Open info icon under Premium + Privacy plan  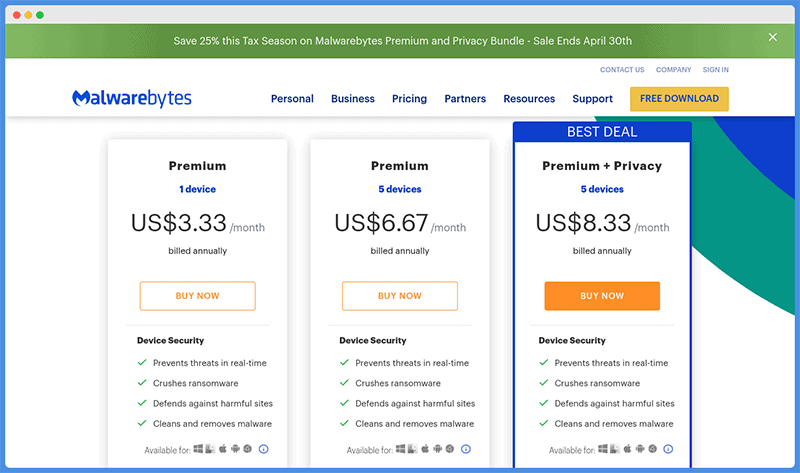click(668, 449)
